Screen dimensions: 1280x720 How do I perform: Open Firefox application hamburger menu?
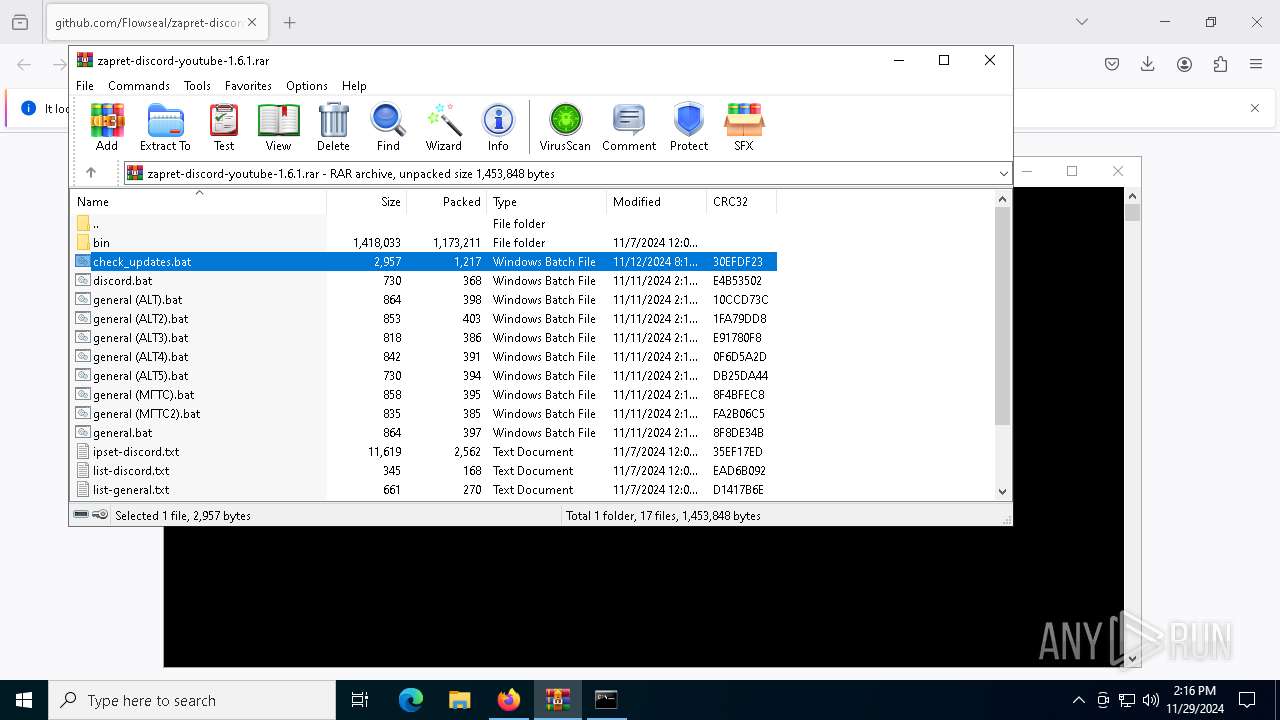pos(1256,64)
